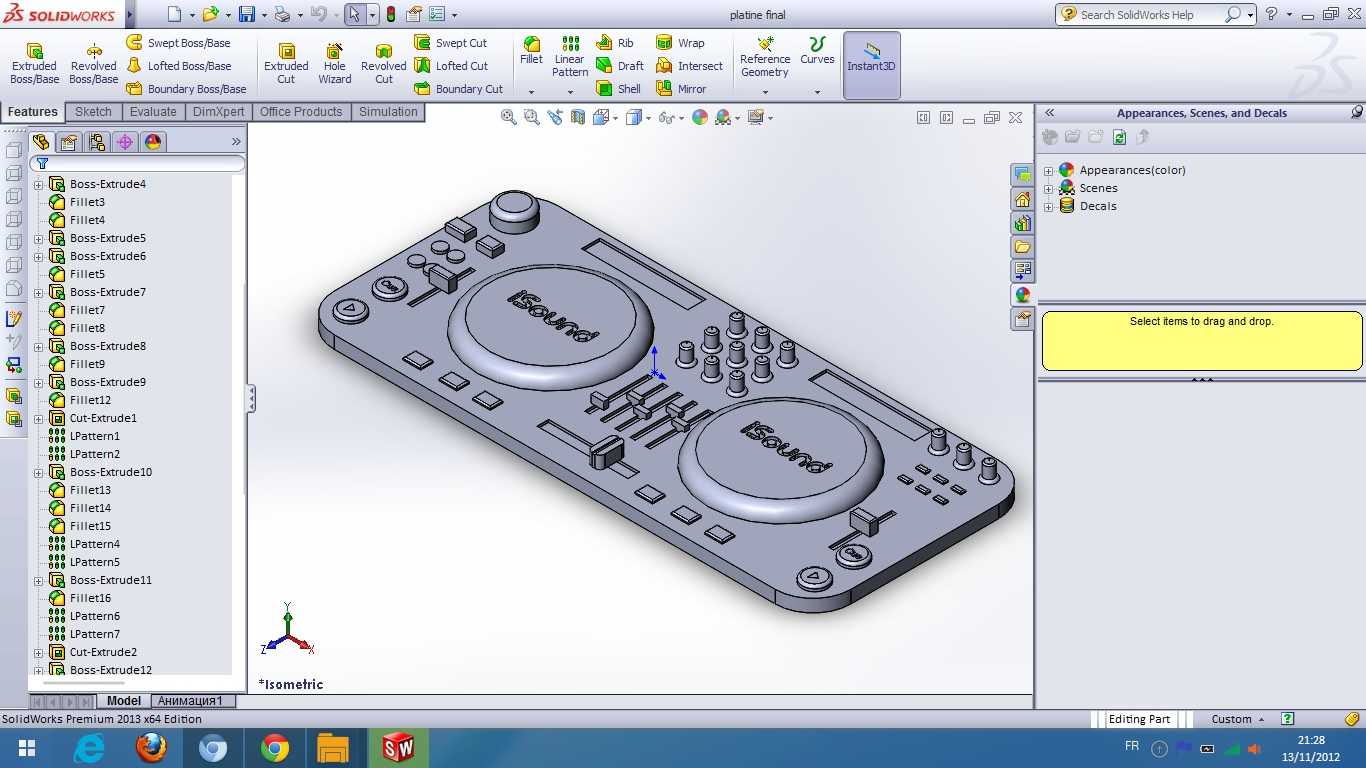Choose the Shell tool
Image resolution: width=1366 pixels, height=768 pixels.
(619, 89)
